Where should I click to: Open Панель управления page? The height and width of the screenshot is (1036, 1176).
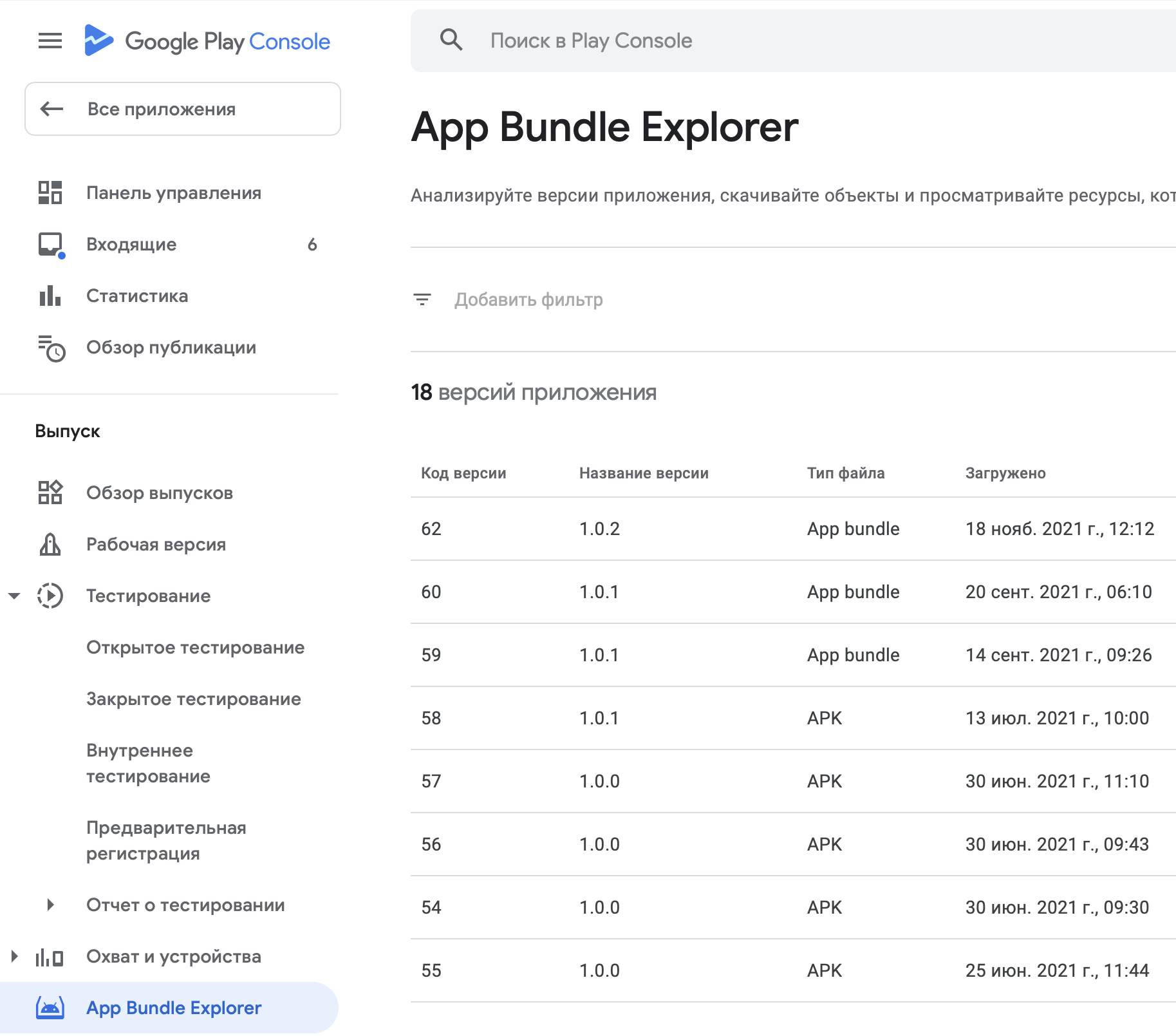pos(174,193)
